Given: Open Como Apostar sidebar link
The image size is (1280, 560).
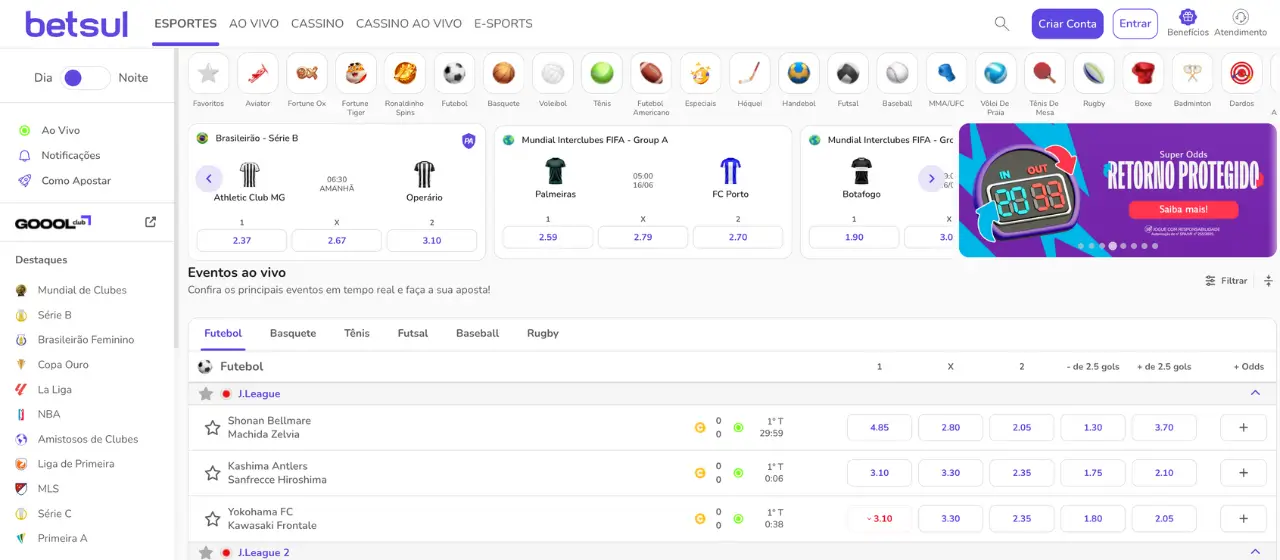Looking at the screenshot, I should 76,181.
